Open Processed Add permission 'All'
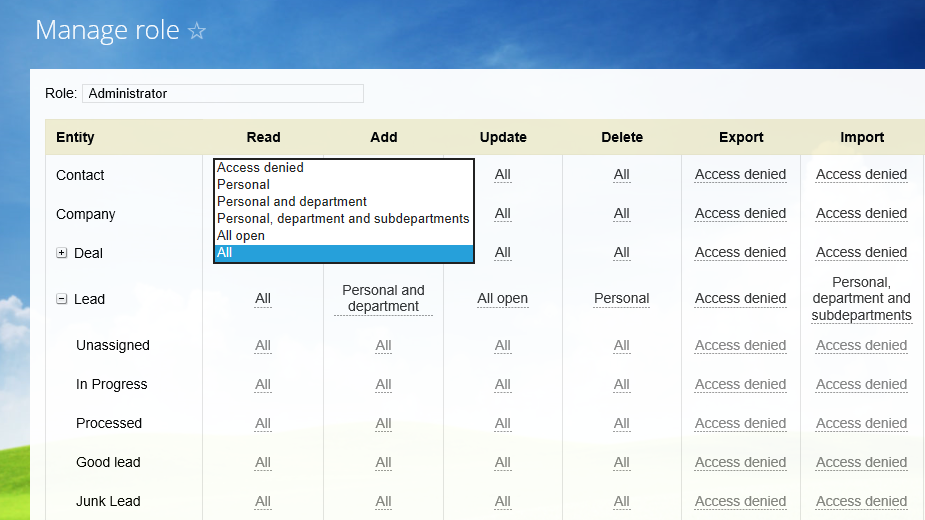This screenshot has width=925, height=520. pos(383,423)
